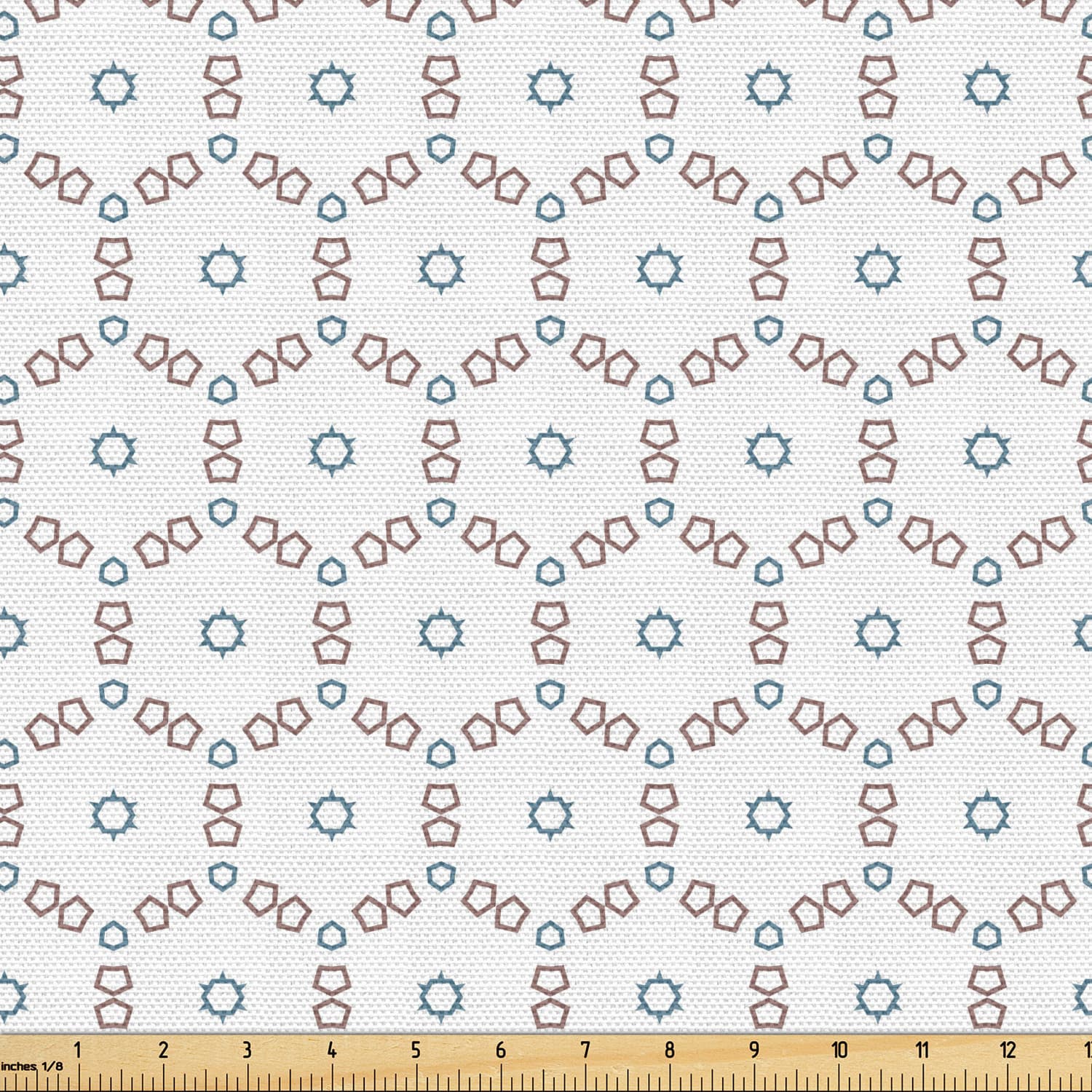
Task: Click the number 12 on the ruler
Action: click(x=1008, y=1050)
